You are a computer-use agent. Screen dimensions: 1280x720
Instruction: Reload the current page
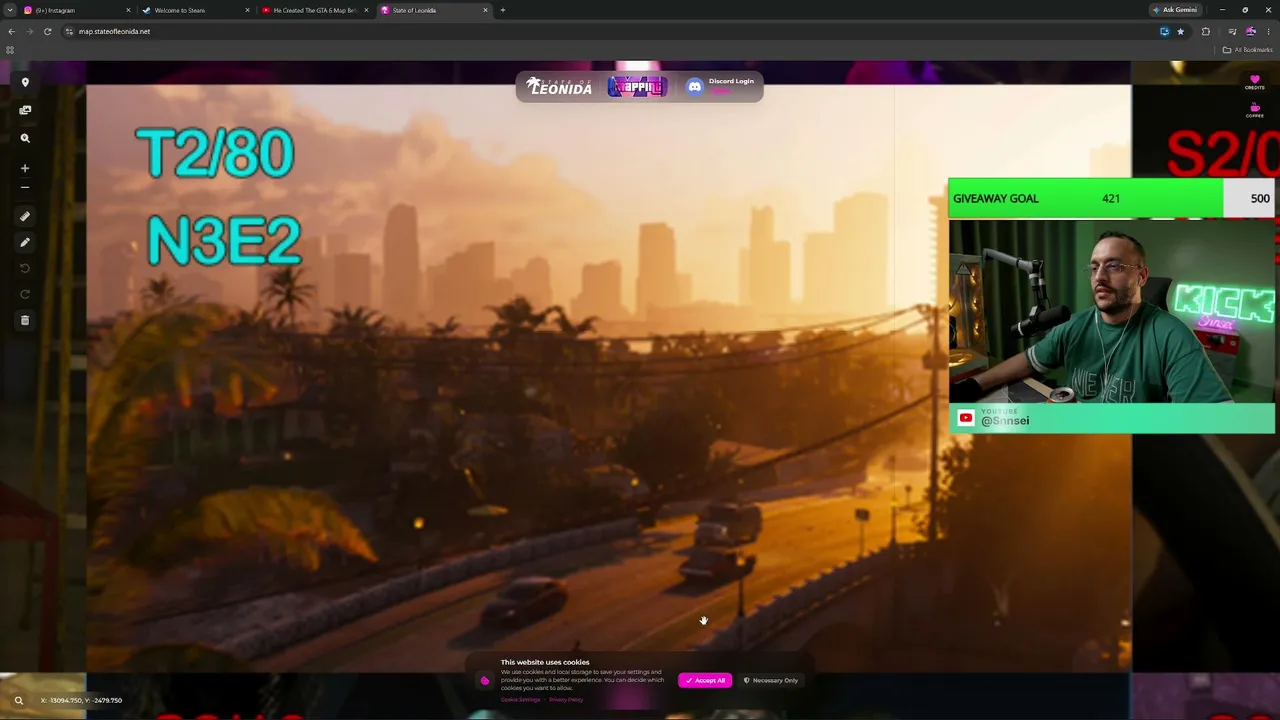tap(47, 31)
